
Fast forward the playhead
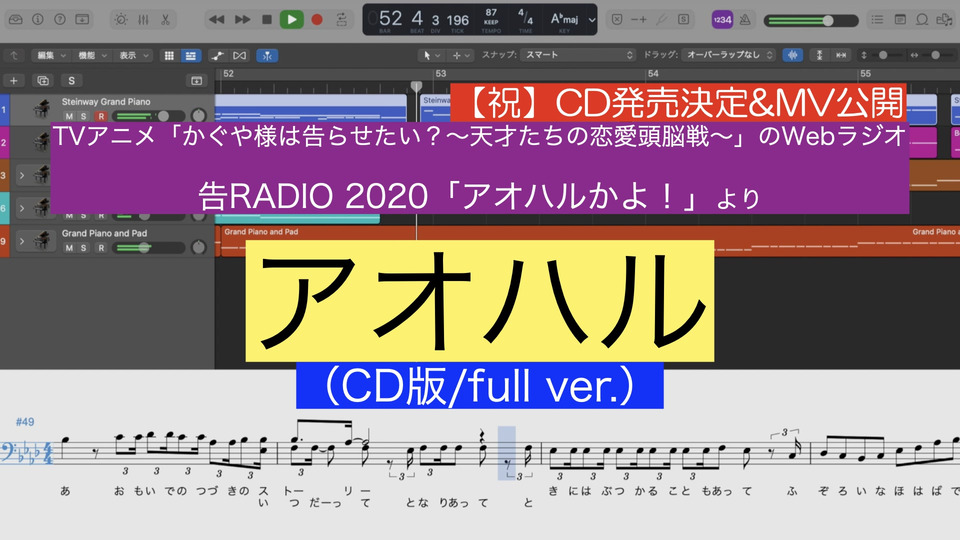click(x=242, y=20)
